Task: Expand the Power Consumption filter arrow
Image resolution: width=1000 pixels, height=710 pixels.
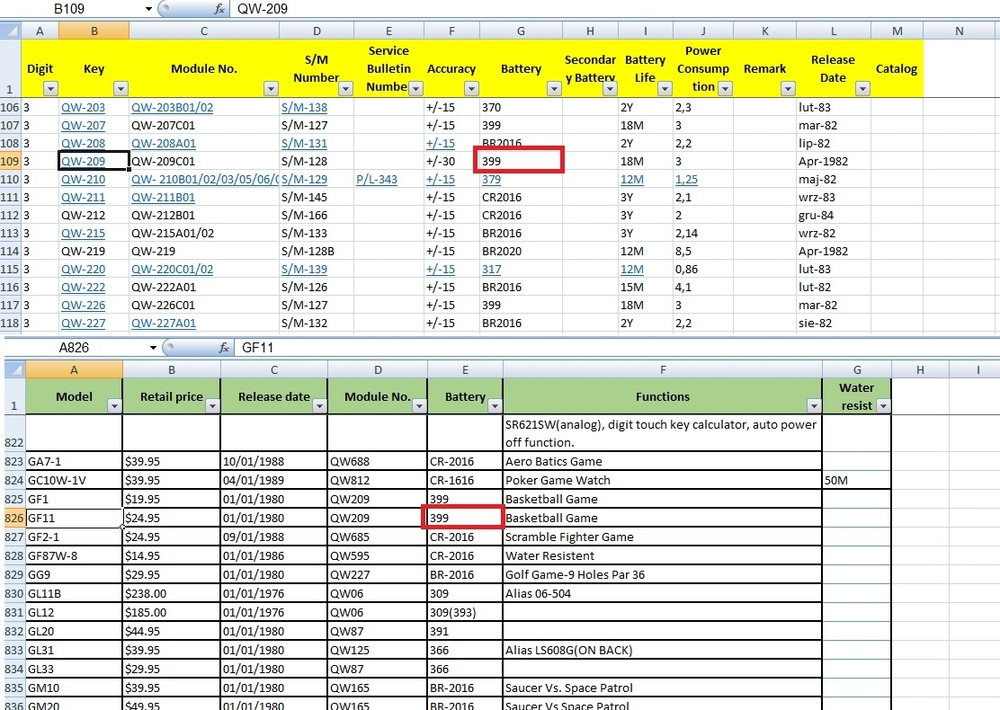Action: tap(724, 88)
